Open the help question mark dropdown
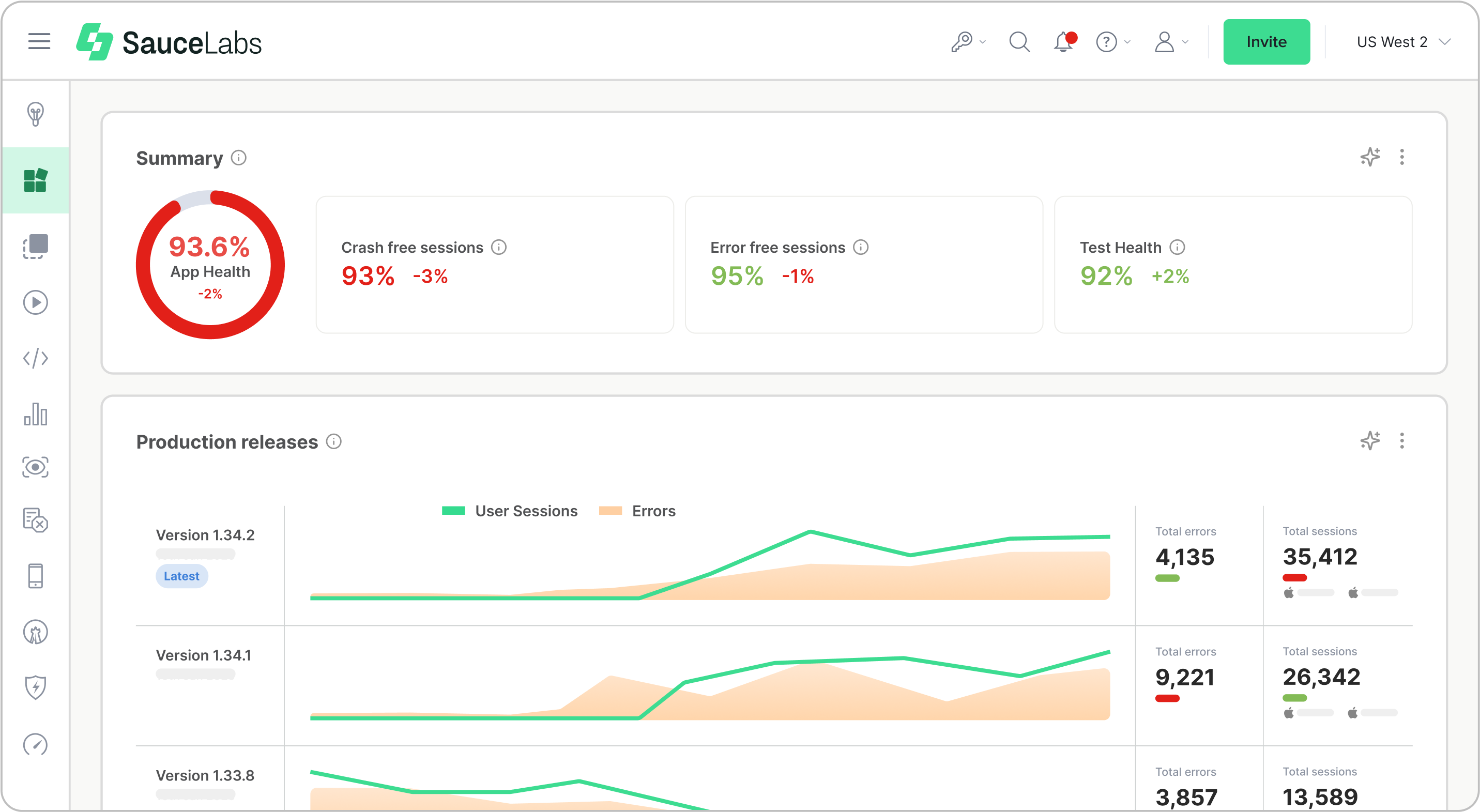This screenshot has height=812, width=1480. [x=1113, y=42]
